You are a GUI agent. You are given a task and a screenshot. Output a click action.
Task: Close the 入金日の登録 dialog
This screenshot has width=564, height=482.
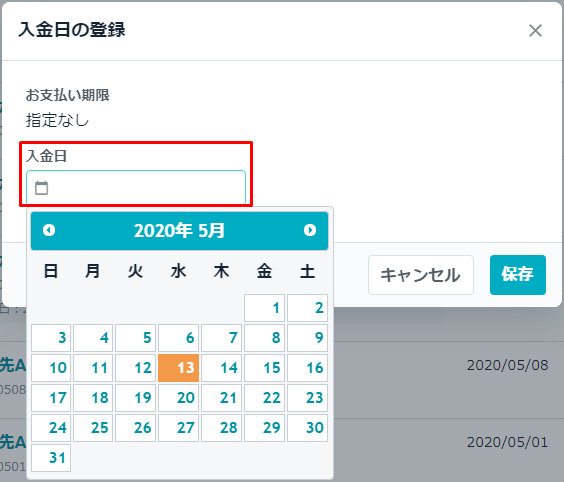click(x=535, y=31)
